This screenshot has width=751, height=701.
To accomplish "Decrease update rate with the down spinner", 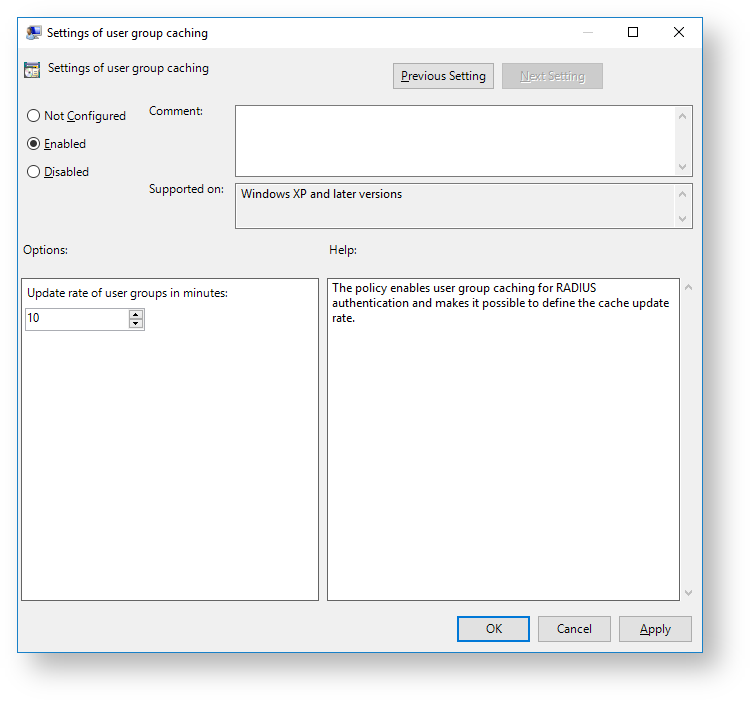I will coord(136,324).
